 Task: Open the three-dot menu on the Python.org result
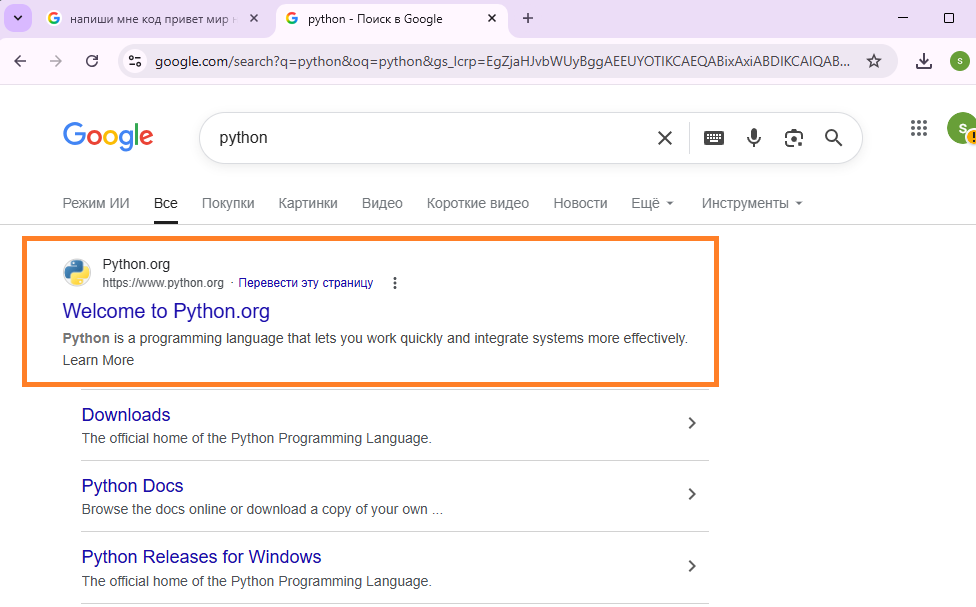coord(395,283)
